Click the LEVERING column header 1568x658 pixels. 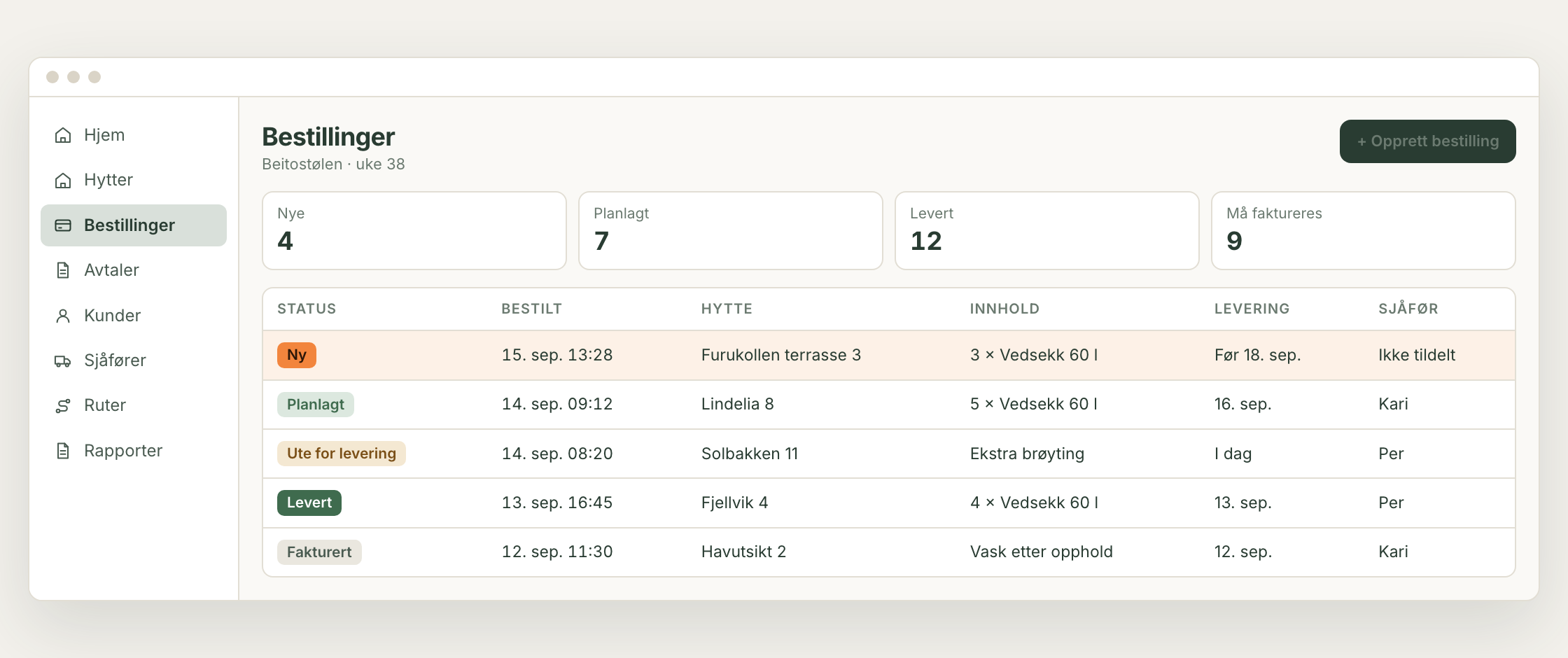(1252, 309)
